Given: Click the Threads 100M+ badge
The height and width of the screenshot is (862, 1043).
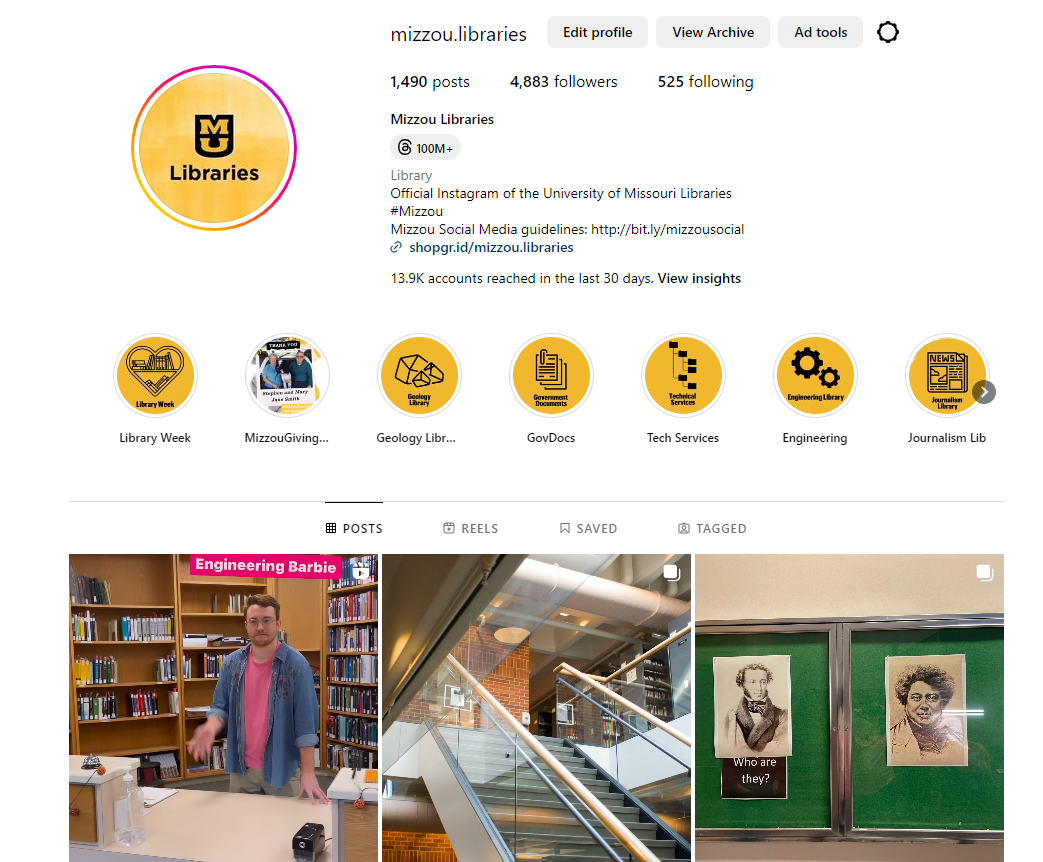Looking at the screenshot, I should coord(425,148).
